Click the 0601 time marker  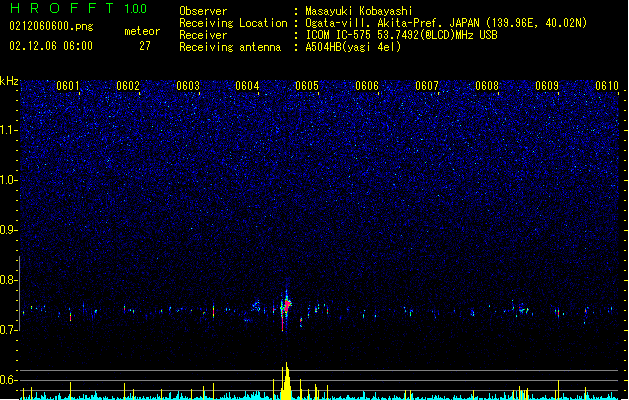point(68,86)
